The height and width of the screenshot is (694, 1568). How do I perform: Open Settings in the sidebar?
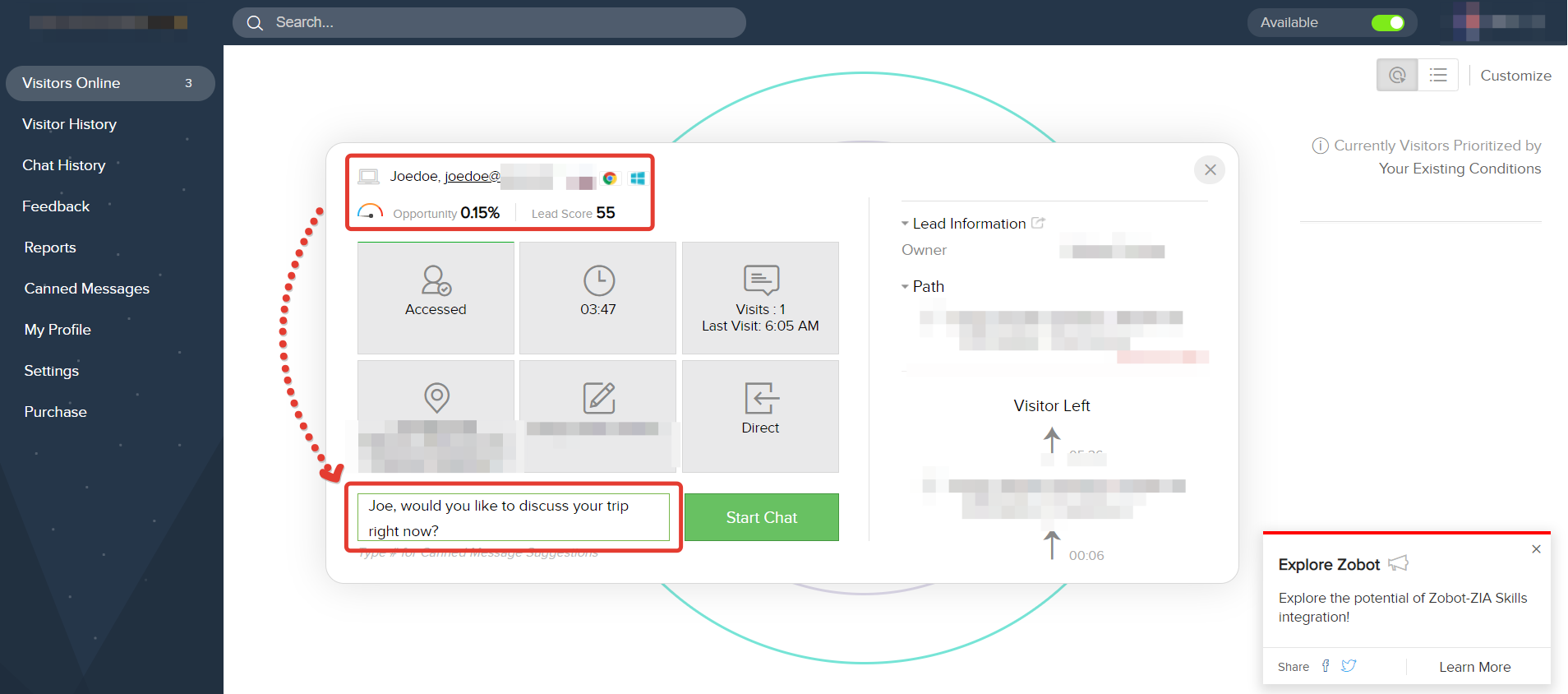52,371
